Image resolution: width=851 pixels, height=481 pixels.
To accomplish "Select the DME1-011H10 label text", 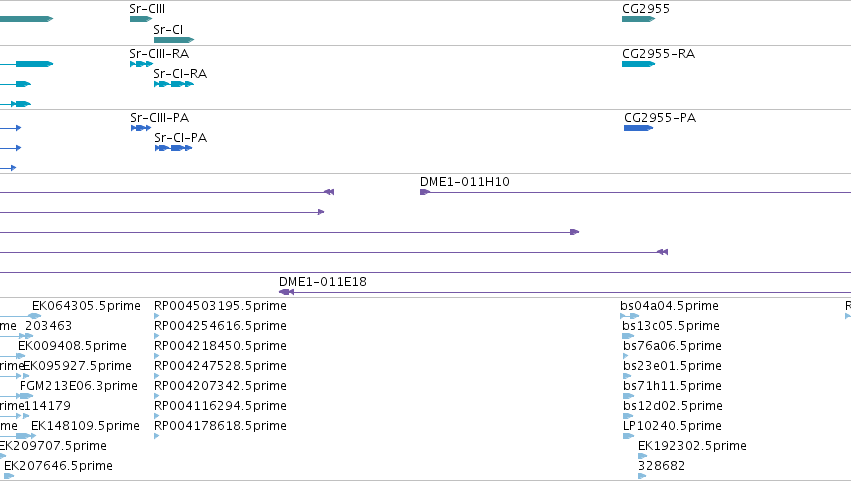I will [x=465, y=182].
